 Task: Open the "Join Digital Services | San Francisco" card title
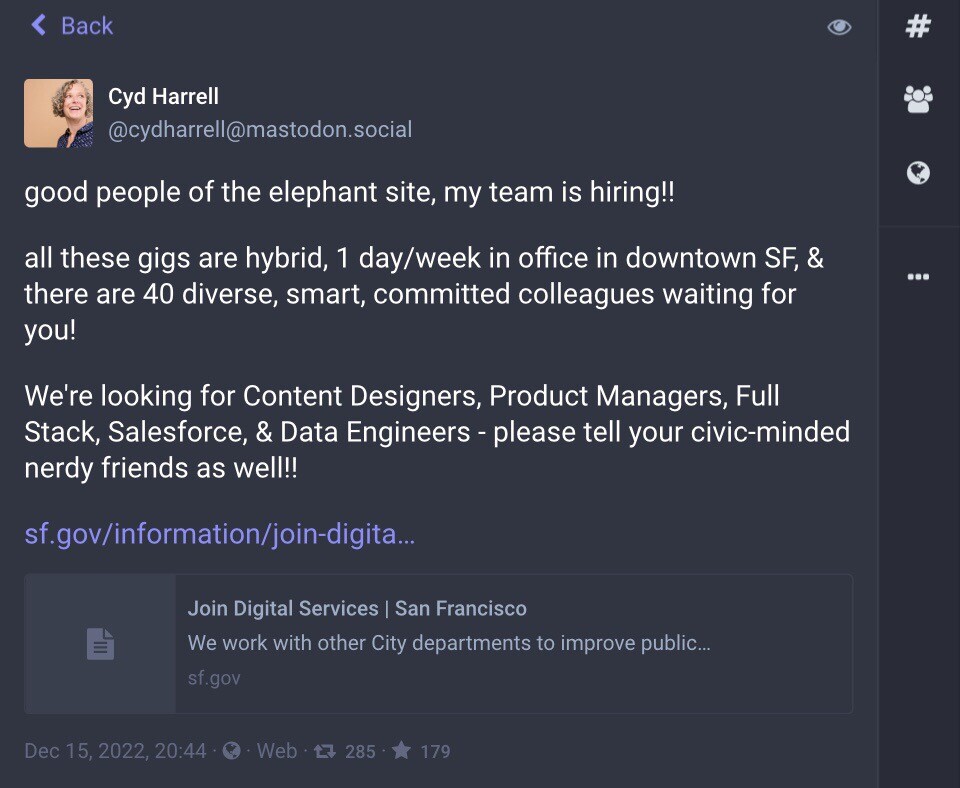[x=357, y=608]
